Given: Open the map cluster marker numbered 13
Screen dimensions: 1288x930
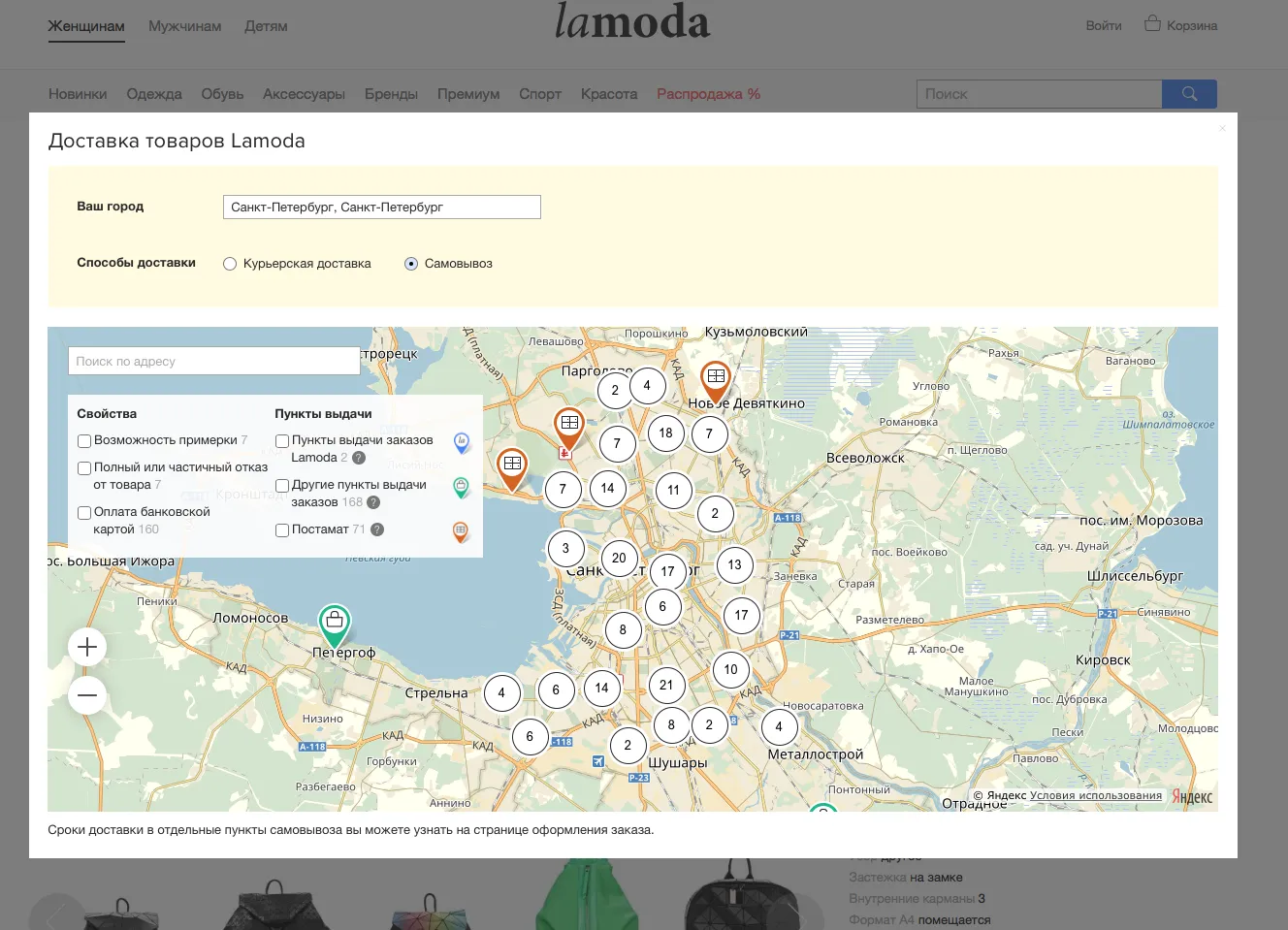Looking at the screenshot, I should pos(734,564).
